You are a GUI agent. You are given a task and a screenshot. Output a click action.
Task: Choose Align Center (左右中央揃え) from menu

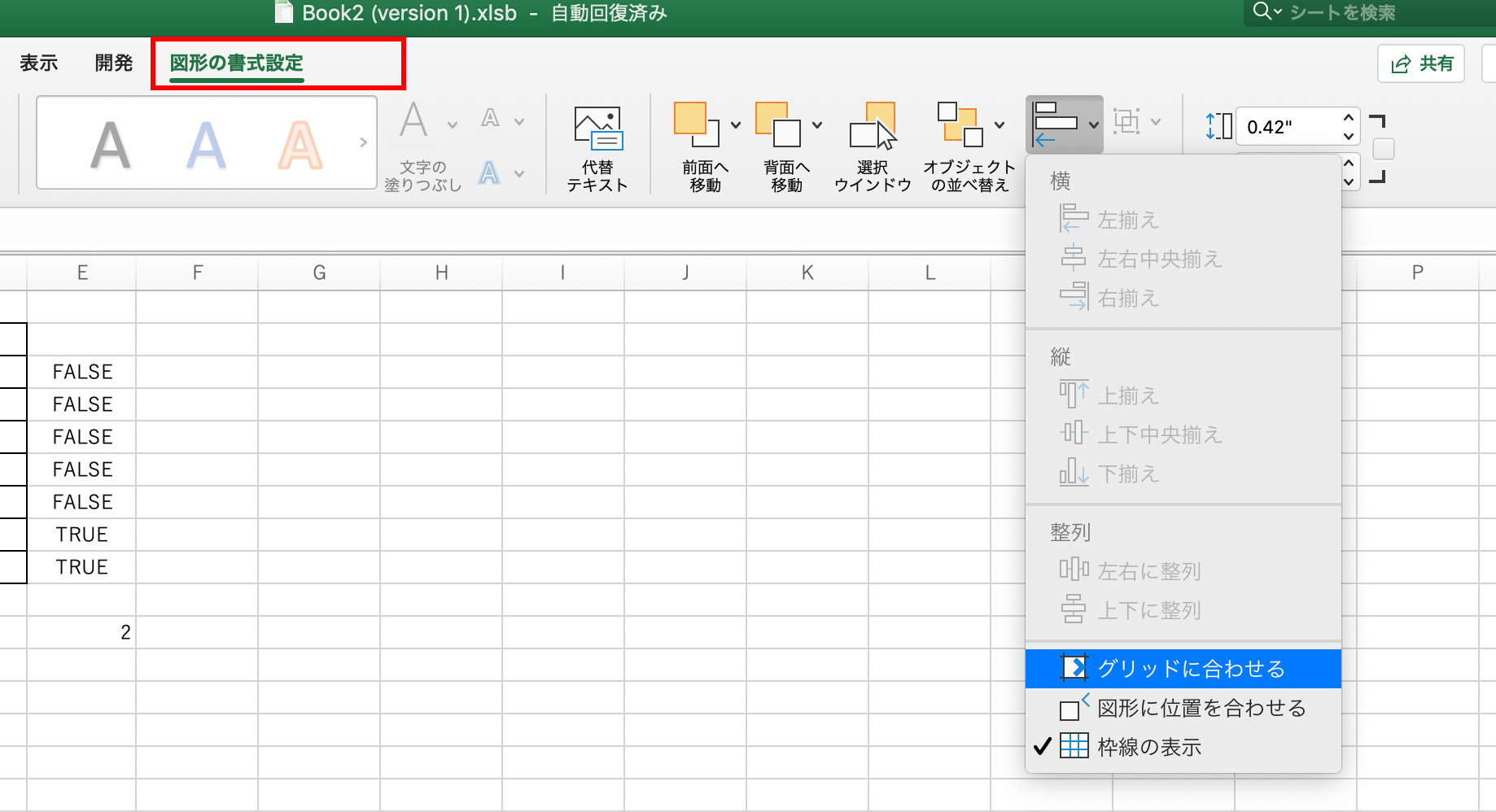tap(1183, 259)
